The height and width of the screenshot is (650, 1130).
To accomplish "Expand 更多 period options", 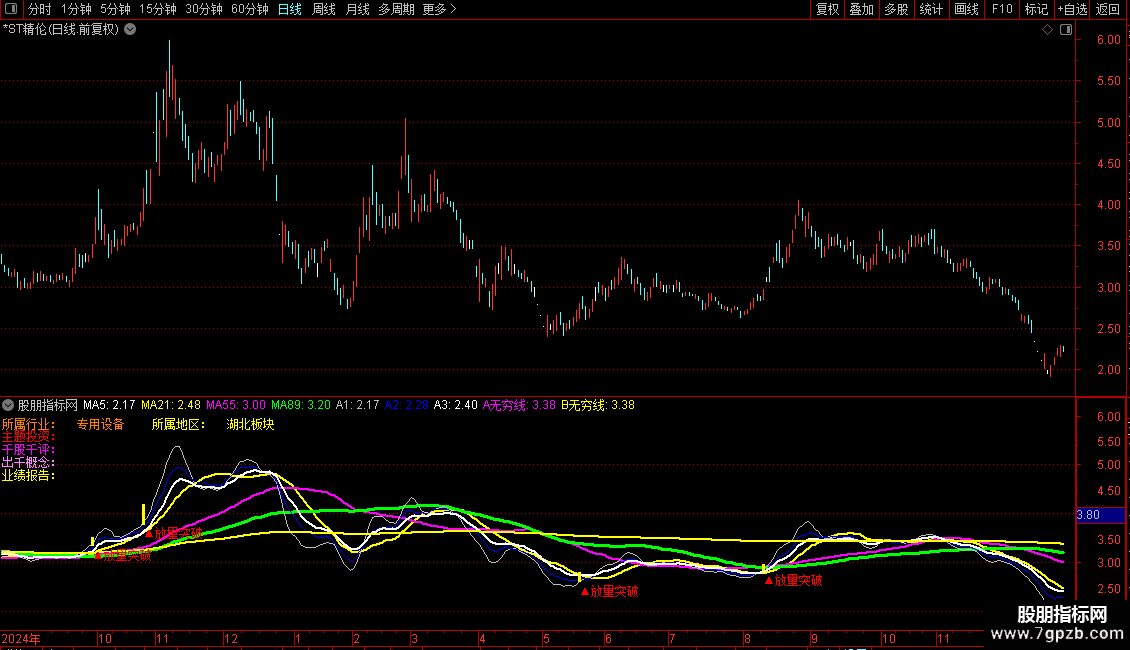I will point(439,9).
